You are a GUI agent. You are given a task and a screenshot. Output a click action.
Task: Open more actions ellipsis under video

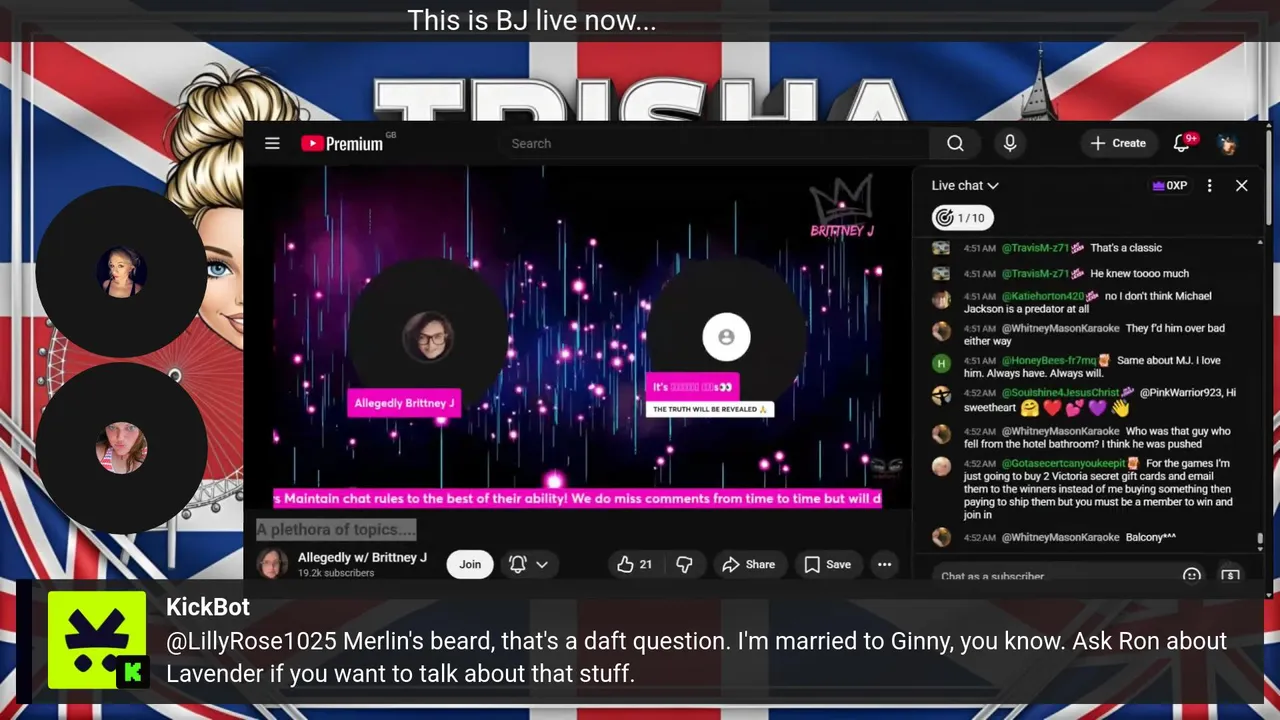click(884, 564)
